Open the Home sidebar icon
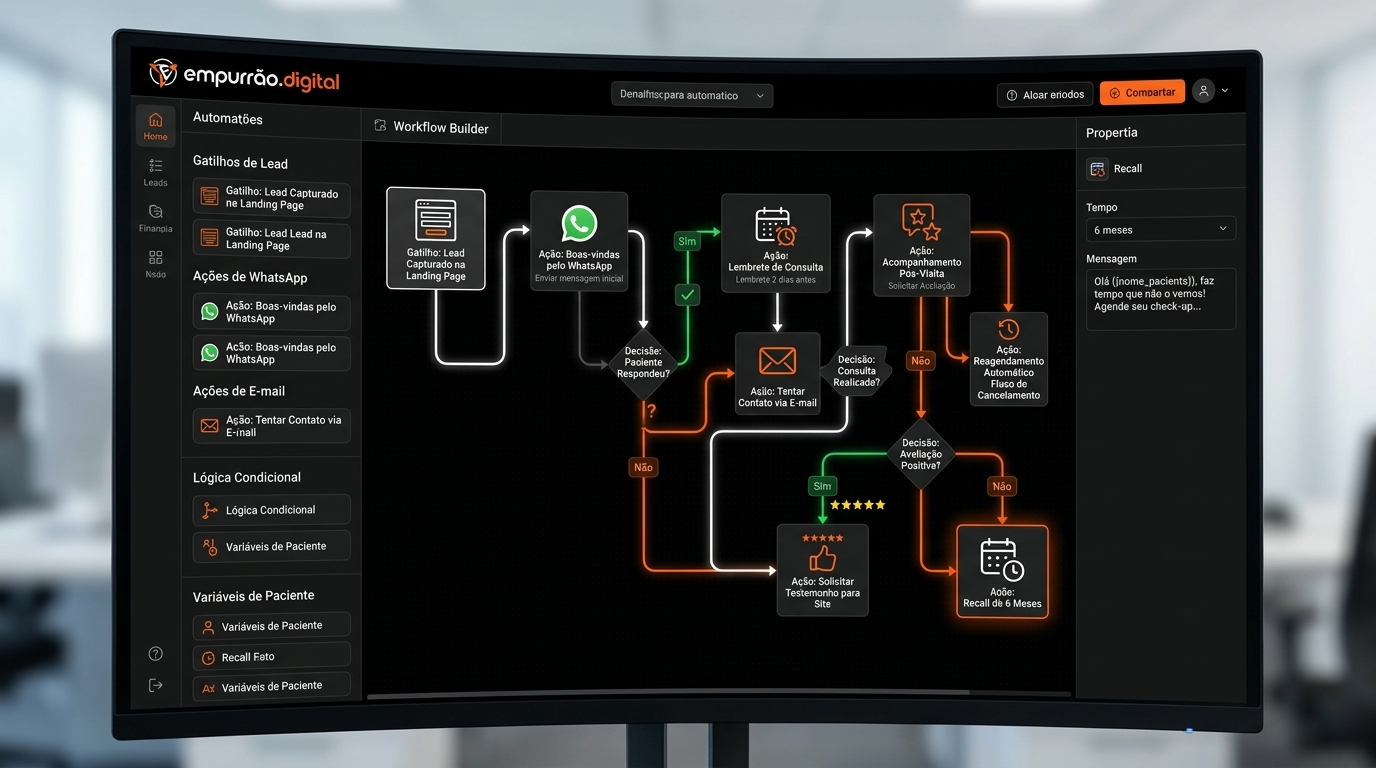 [x=155, y=126]
